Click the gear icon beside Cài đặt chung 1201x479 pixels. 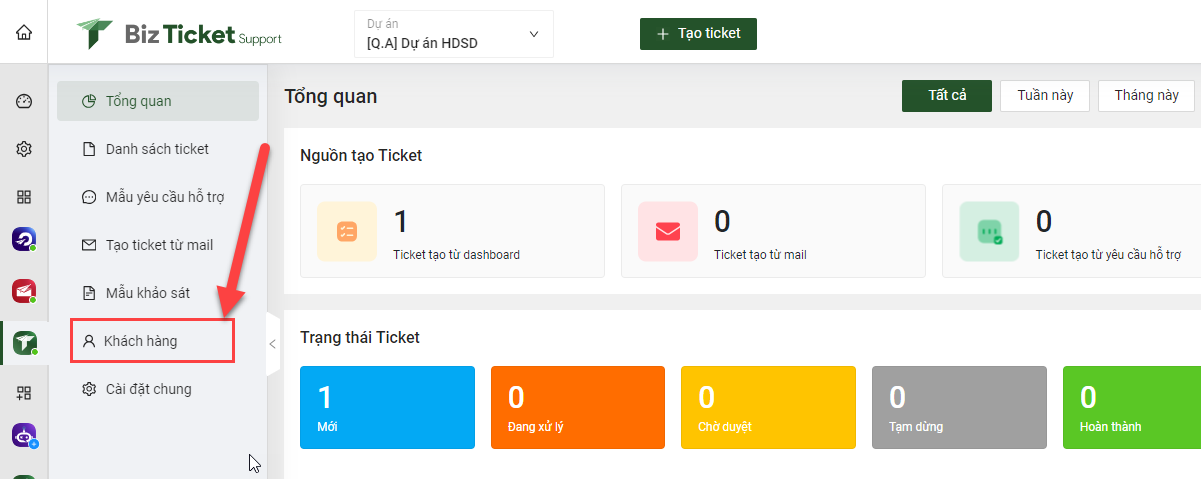[88, 389]
